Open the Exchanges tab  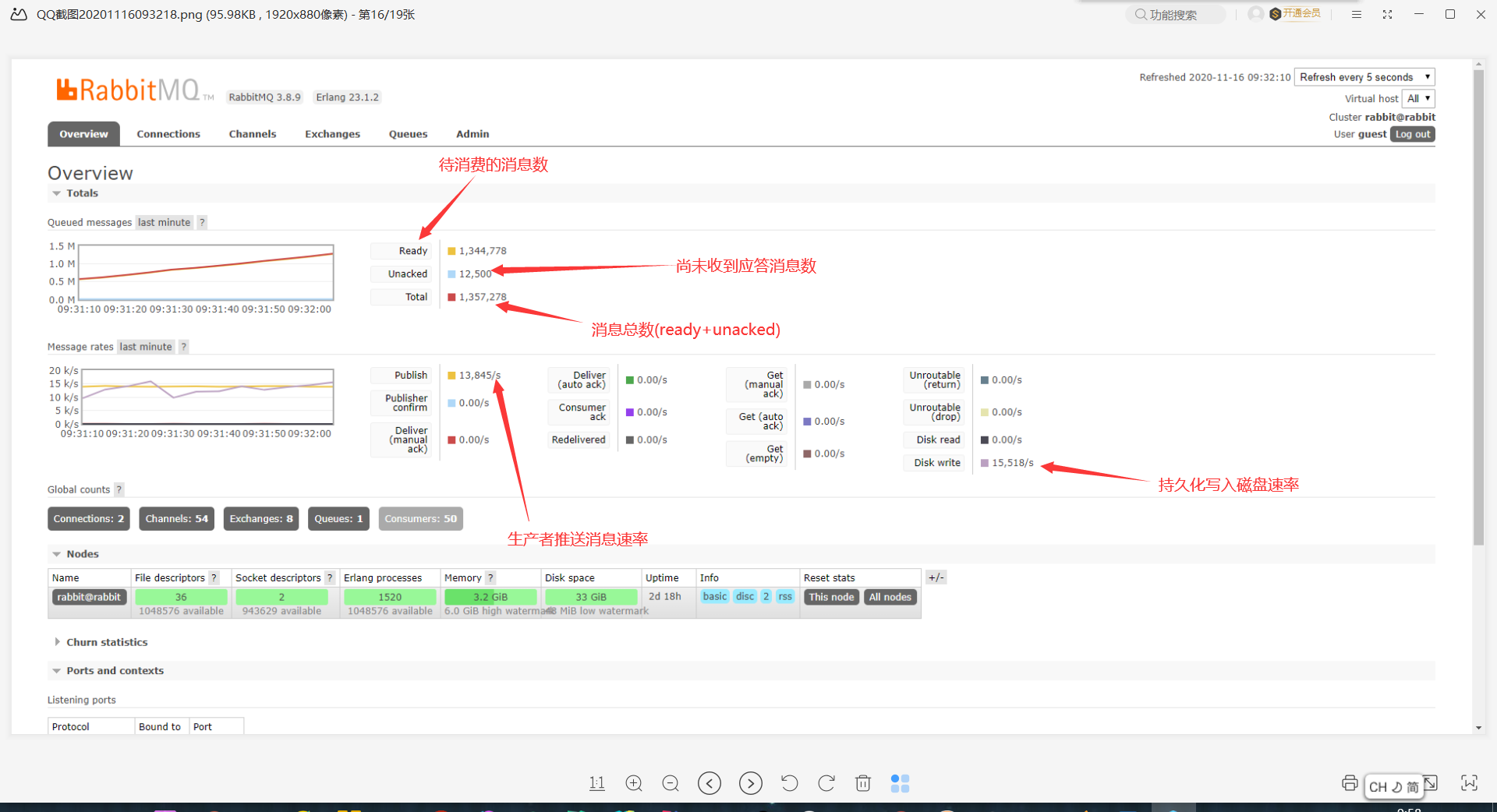pos(333,134)
